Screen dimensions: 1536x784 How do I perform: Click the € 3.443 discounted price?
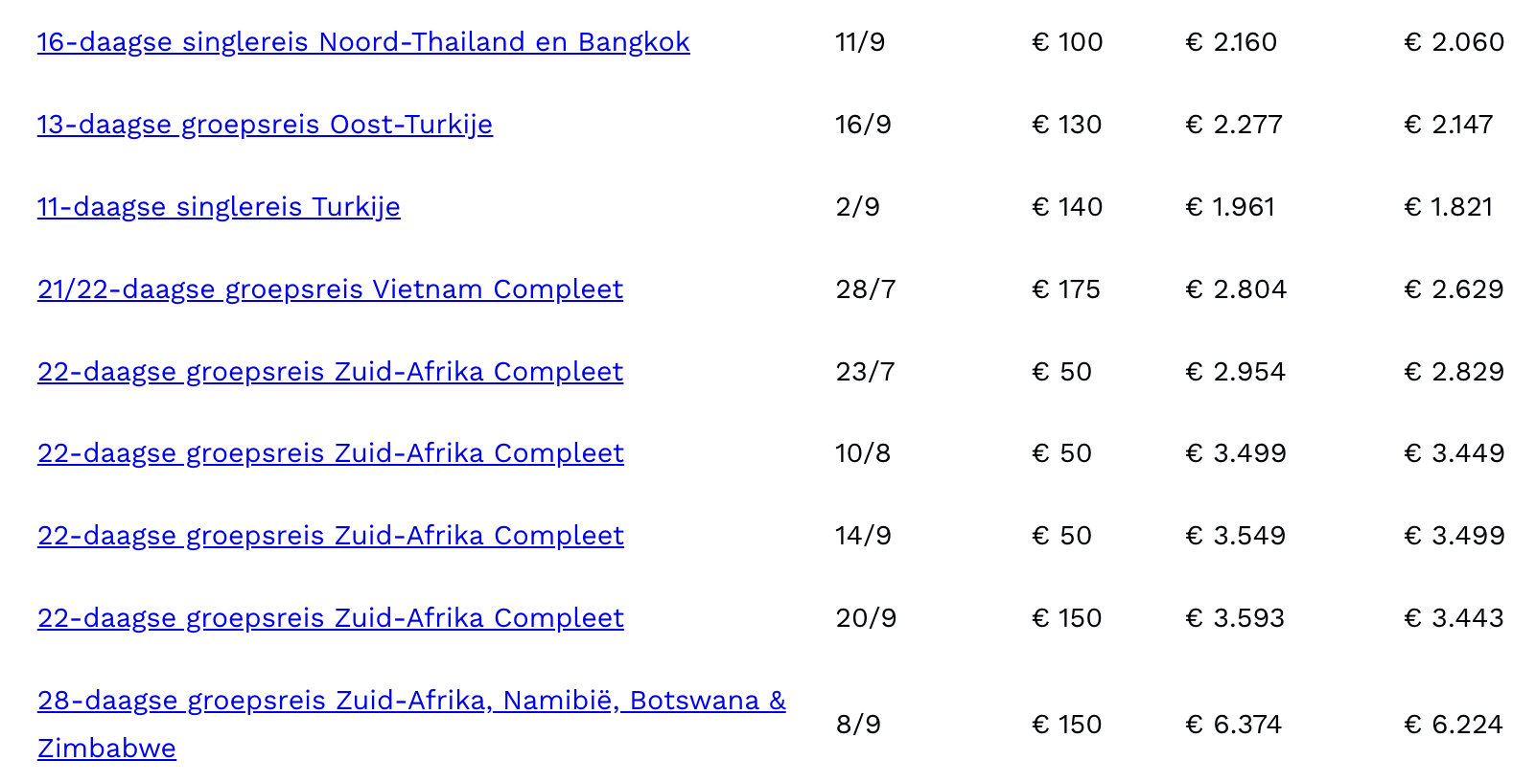1455,618
